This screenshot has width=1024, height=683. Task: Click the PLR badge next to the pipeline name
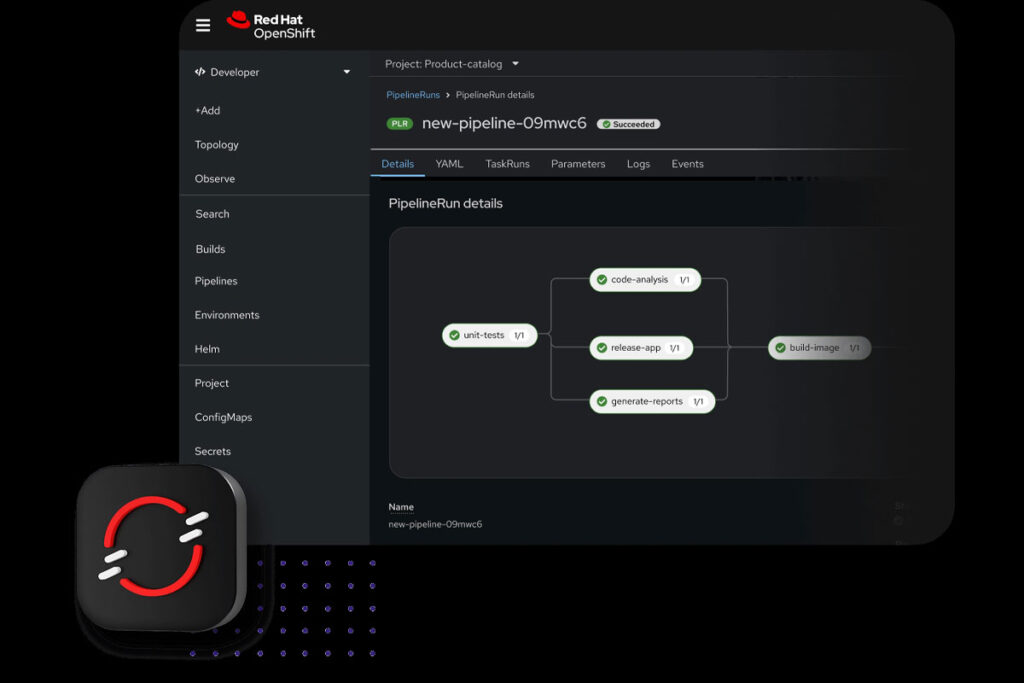pyautogui.click(x=399, y=124)
